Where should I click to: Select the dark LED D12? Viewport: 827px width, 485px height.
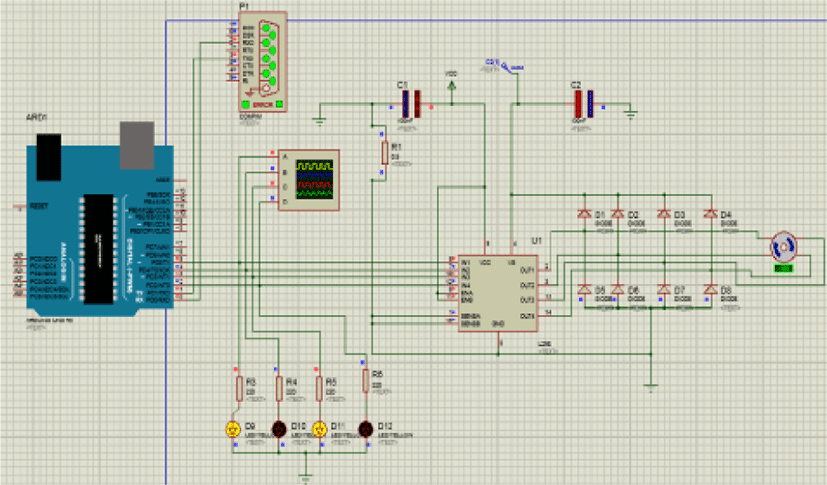pos(366,430)
